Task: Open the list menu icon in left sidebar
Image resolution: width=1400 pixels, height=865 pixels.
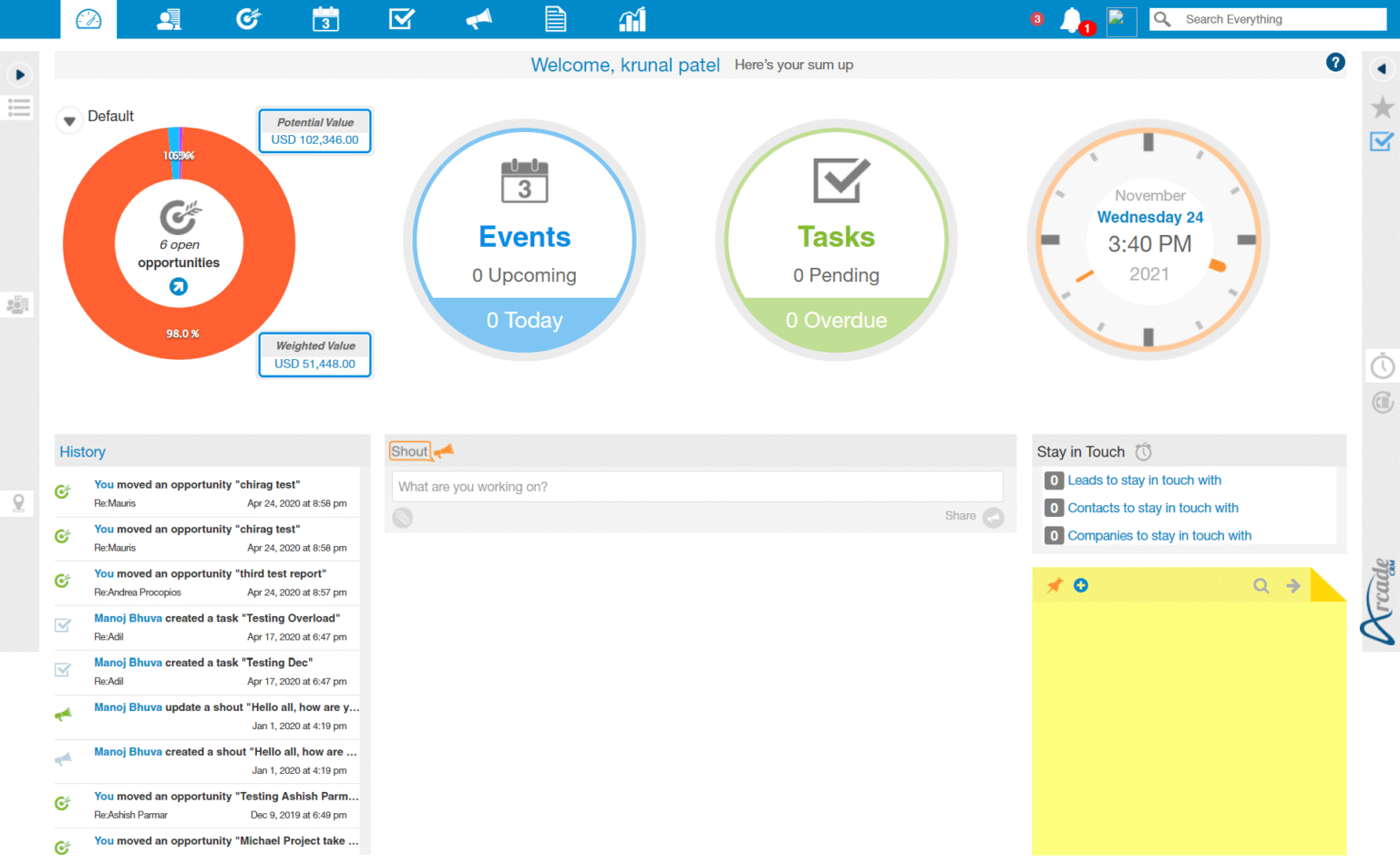Action: coord(19,108)
